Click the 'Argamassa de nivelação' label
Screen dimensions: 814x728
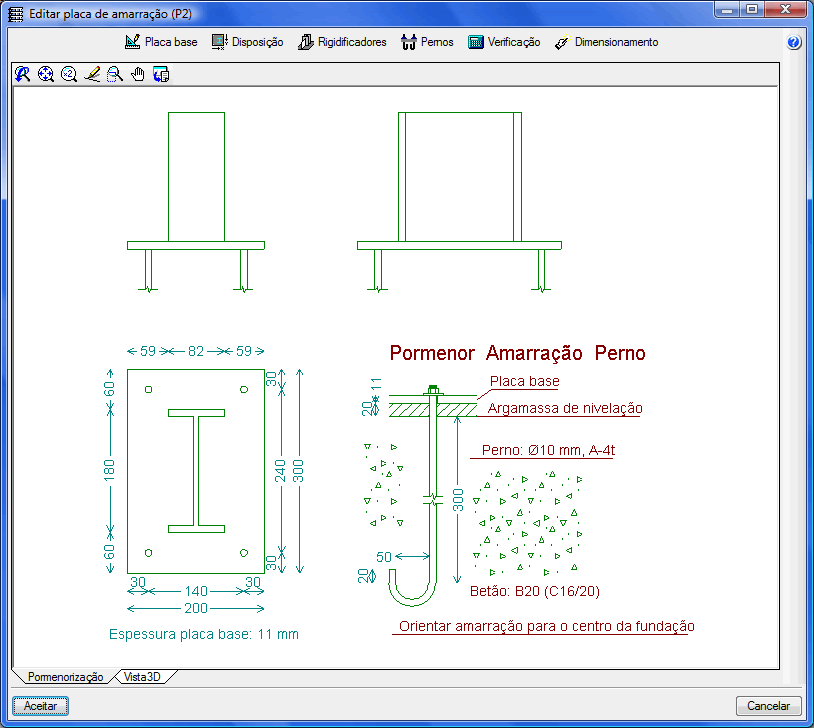point(565,408)
